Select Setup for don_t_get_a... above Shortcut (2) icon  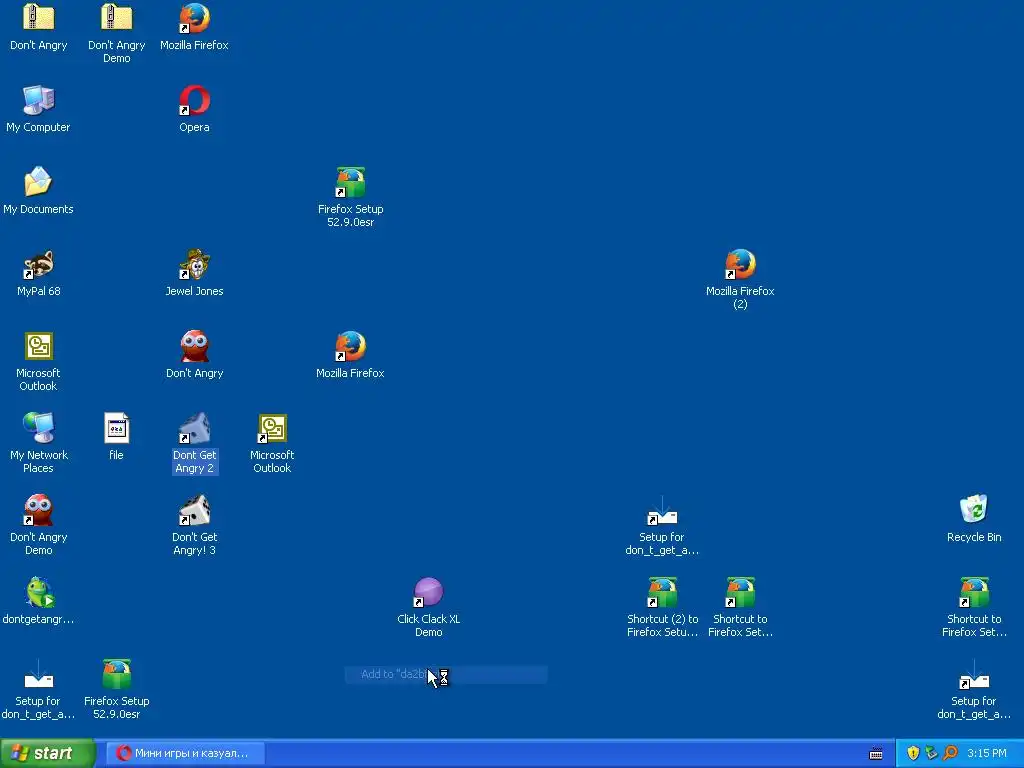pyautogui.click(x=662, y=510)
